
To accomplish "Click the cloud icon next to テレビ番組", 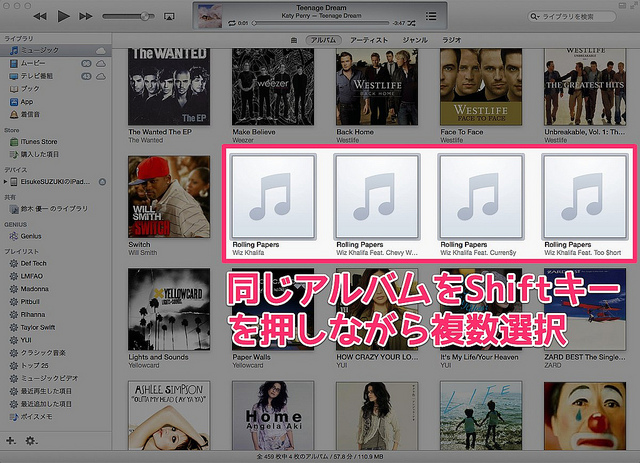I will pyautogui.click(x=100, y=76).
